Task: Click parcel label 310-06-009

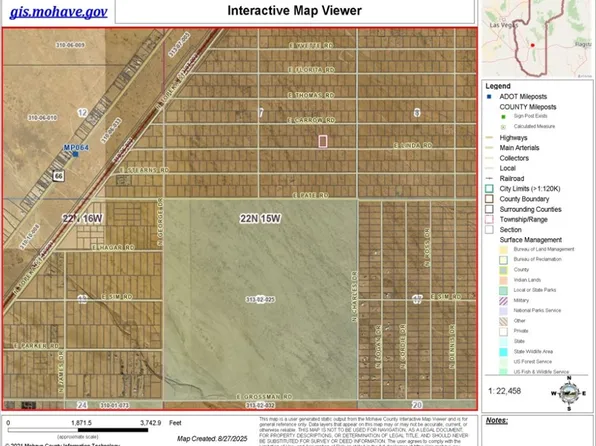Action: [70, 45]
